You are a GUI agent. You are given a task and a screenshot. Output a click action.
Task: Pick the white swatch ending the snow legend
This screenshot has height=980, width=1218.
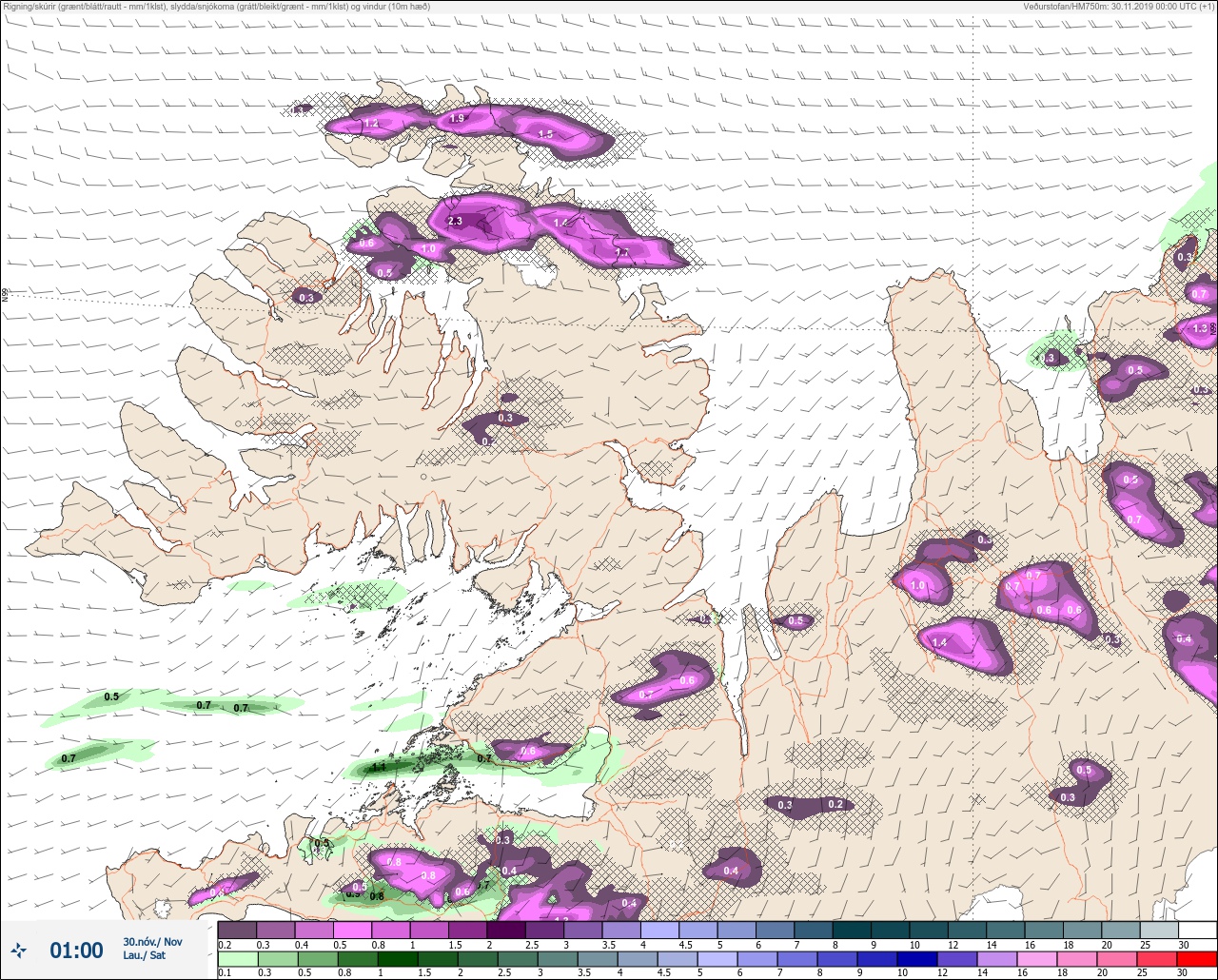[x=1198, y=930]
